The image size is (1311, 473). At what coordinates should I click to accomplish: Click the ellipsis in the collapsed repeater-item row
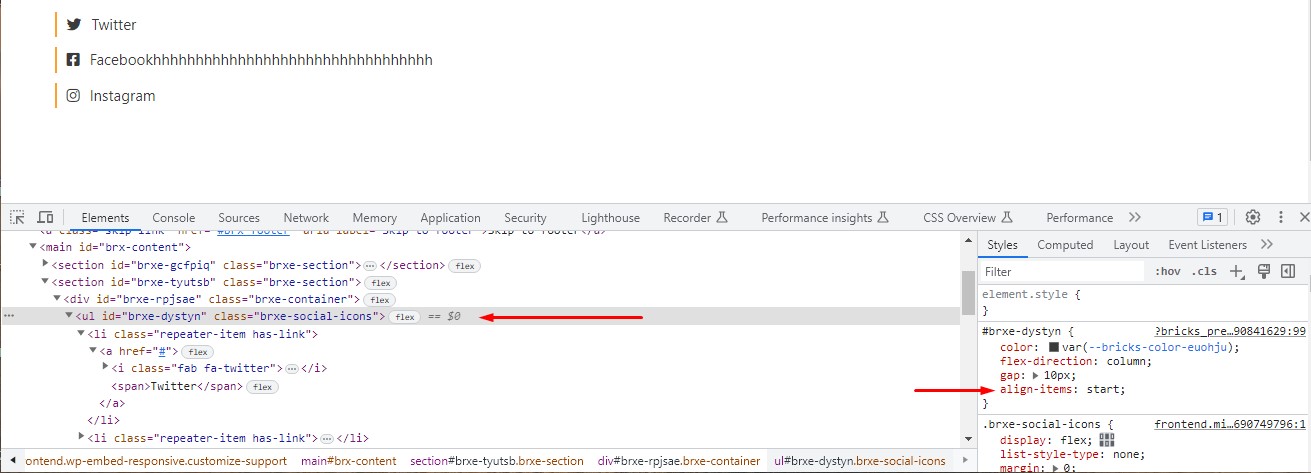[328, 438]
